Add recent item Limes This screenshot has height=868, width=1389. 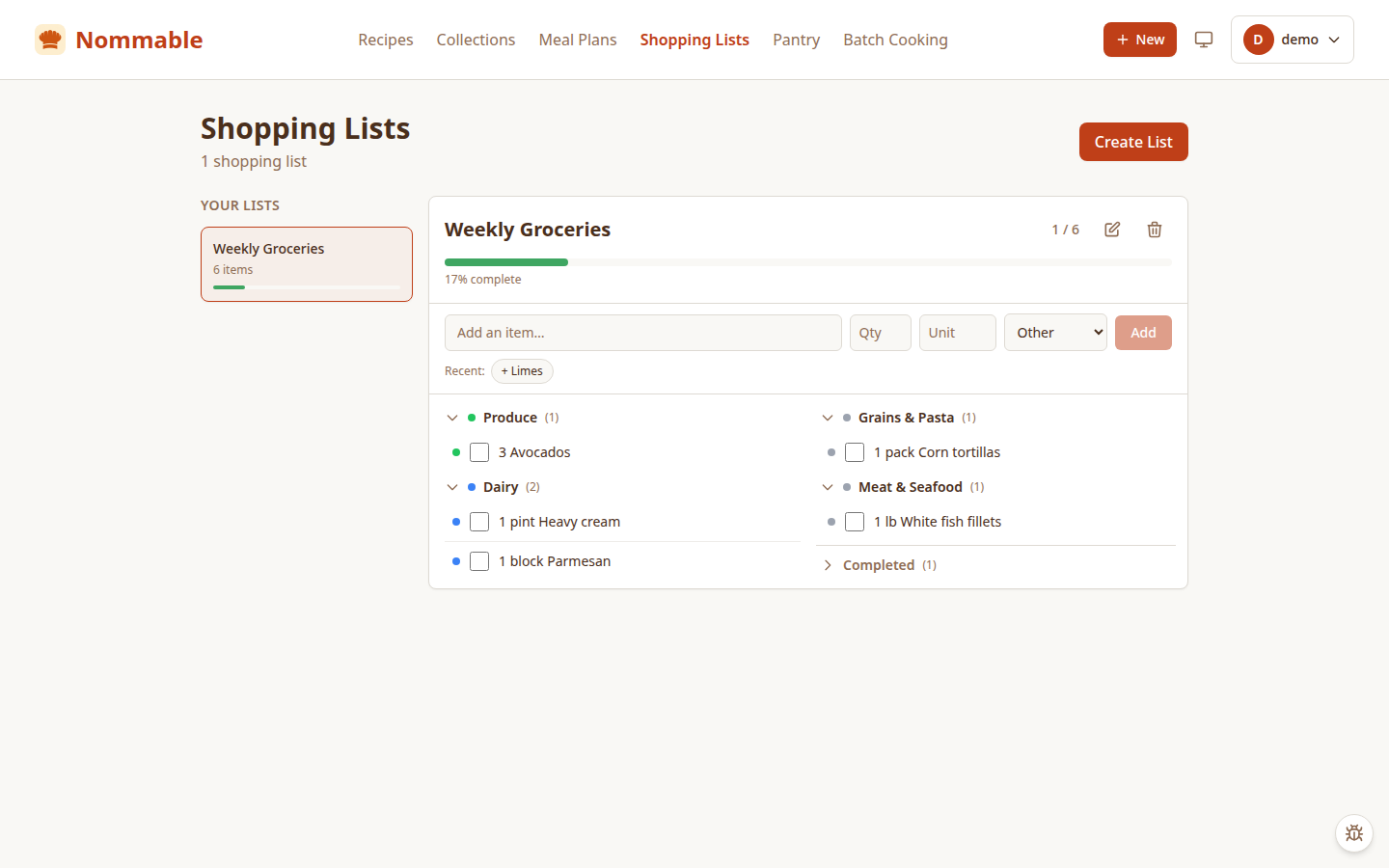tap(522, 371)
